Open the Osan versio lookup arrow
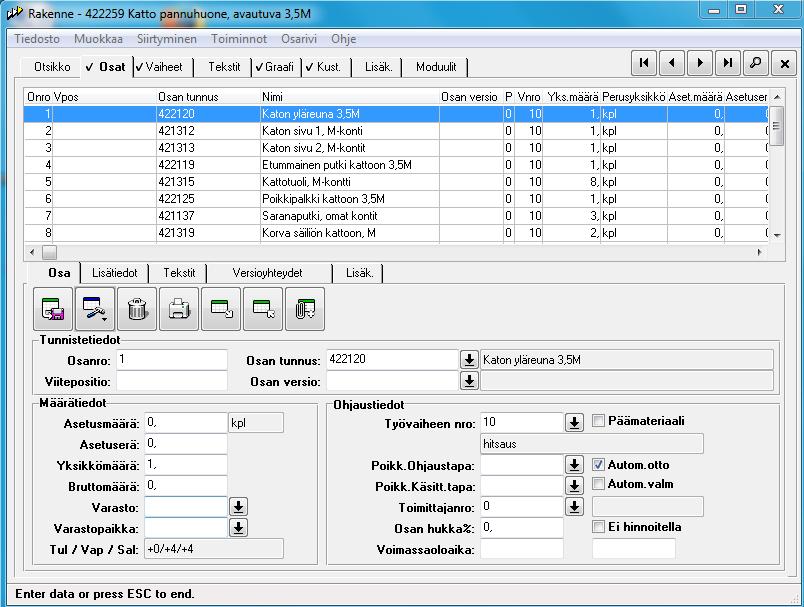This screenshot has height=607, width=804. 469,381
